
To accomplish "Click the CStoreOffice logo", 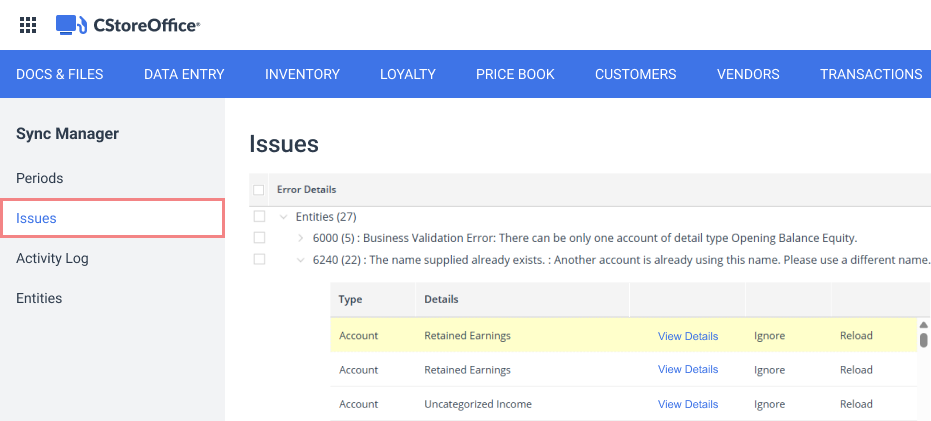I will [128, 25].
